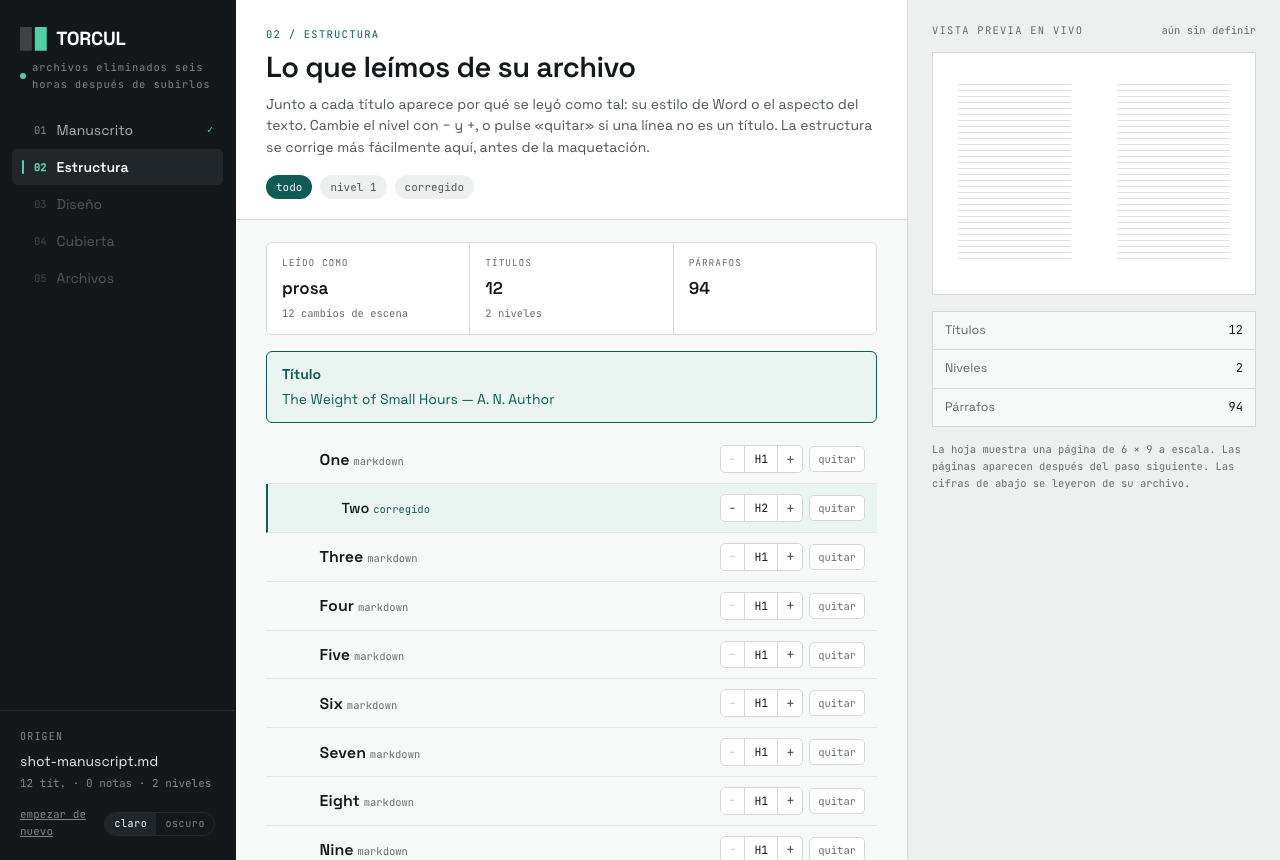1280x860 pixels.
Task: Remove heading Seven with quitar
Action: click(x=837, y=752)
